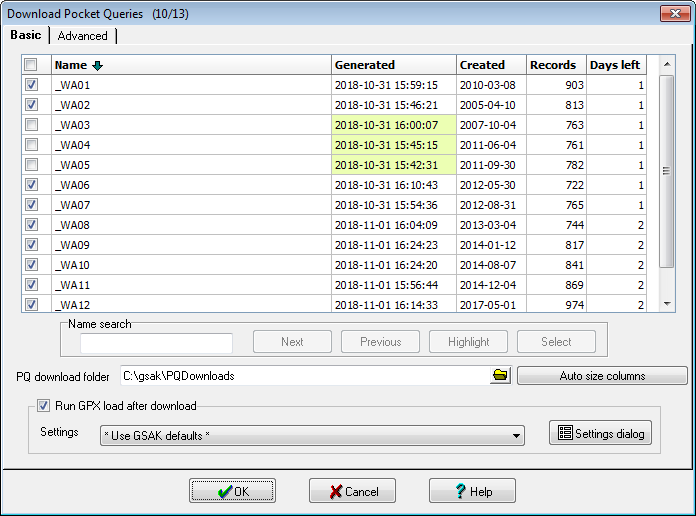This screenshot has width=696, height=516.
Task: Check the _WA05 row checkbox
Action: click(31, 164)
